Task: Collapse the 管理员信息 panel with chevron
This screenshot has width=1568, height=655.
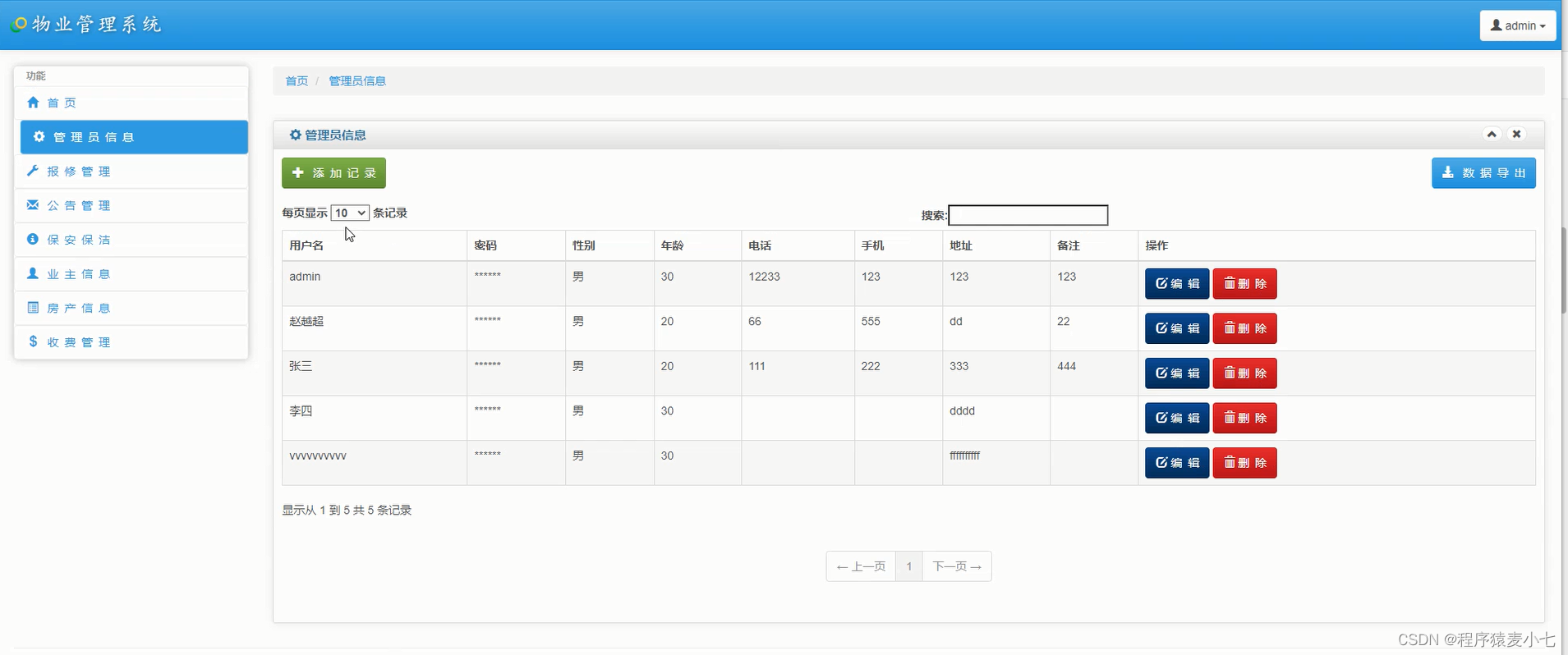Action: pyautogui.click(x=1492, y=134)
